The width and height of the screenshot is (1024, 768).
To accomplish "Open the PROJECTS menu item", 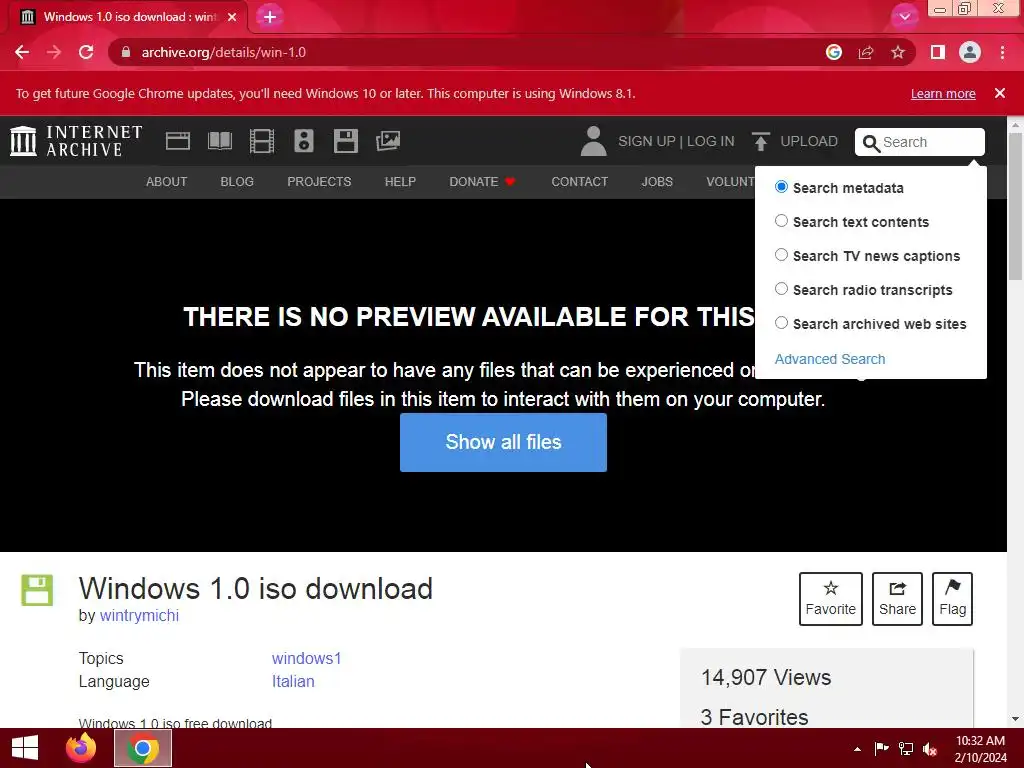I will coord(319,182).
